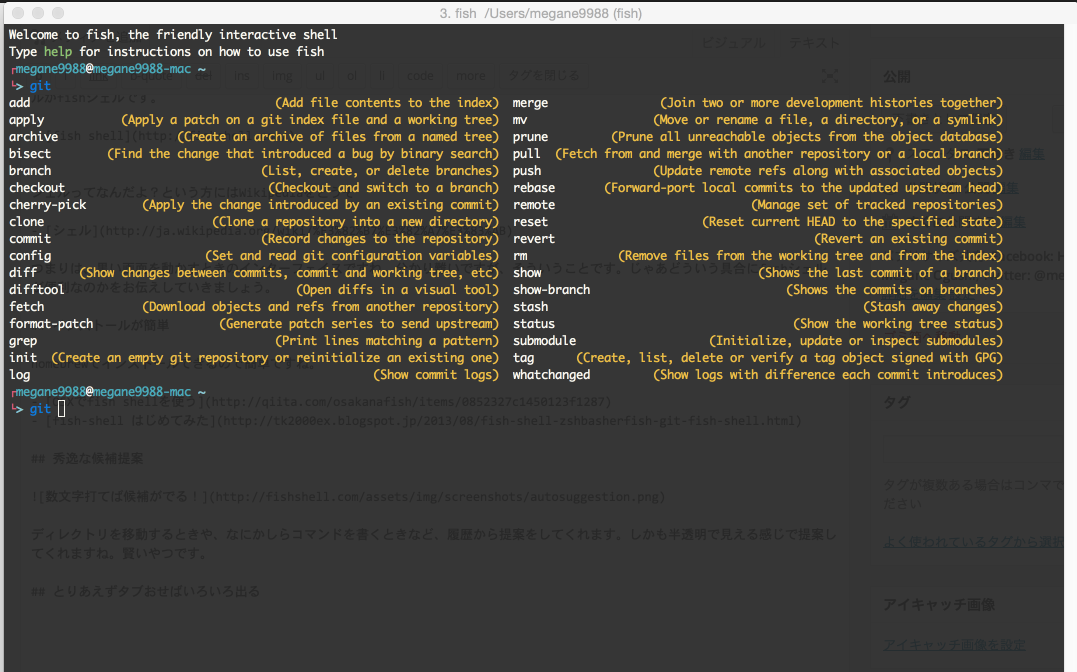Click description '(Open diffs in a visual tool)'
The width and height of the screenshot is (1077, 672).
pos(398,290)
